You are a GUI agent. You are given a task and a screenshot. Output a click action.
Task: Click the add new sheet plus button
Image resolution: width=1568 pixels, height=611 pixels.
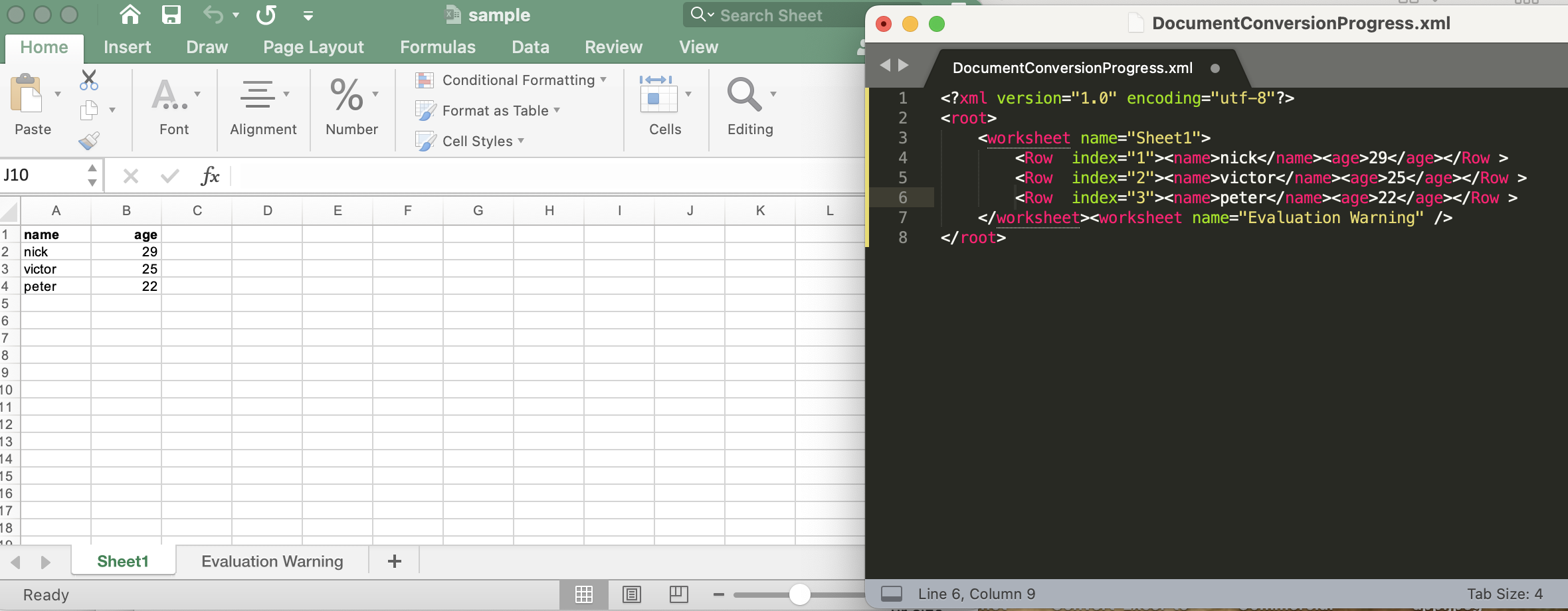(x=394, y=561)
